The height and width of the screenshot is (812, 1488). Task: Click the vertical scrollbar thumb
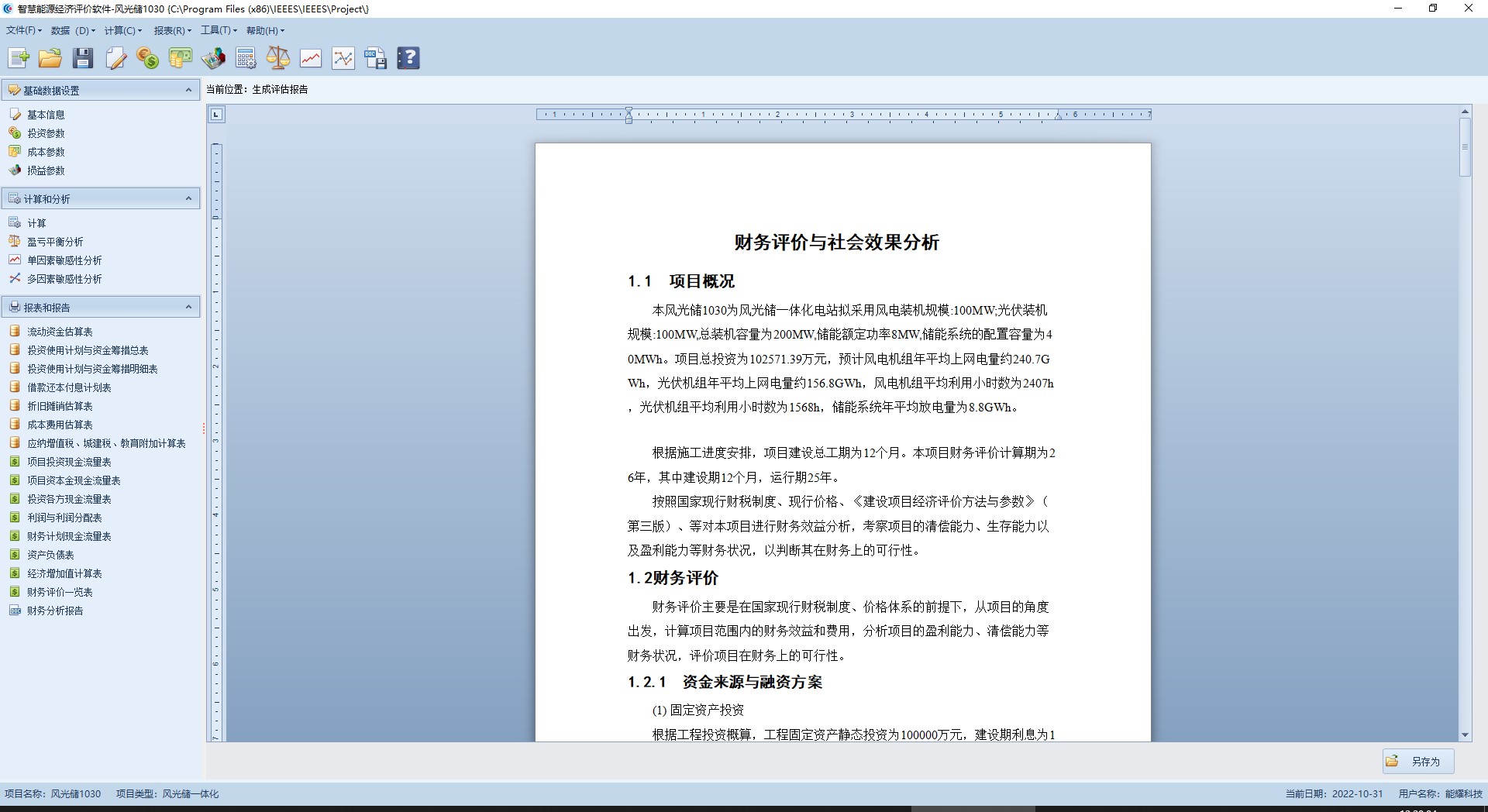[1465, 147]
